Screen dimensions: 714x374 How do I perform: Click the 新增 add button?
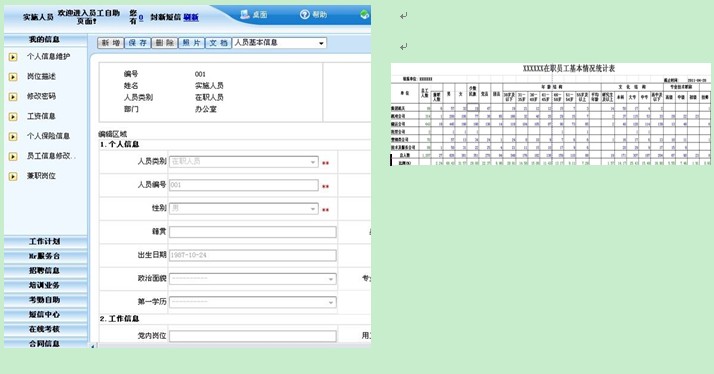point(111,43)
